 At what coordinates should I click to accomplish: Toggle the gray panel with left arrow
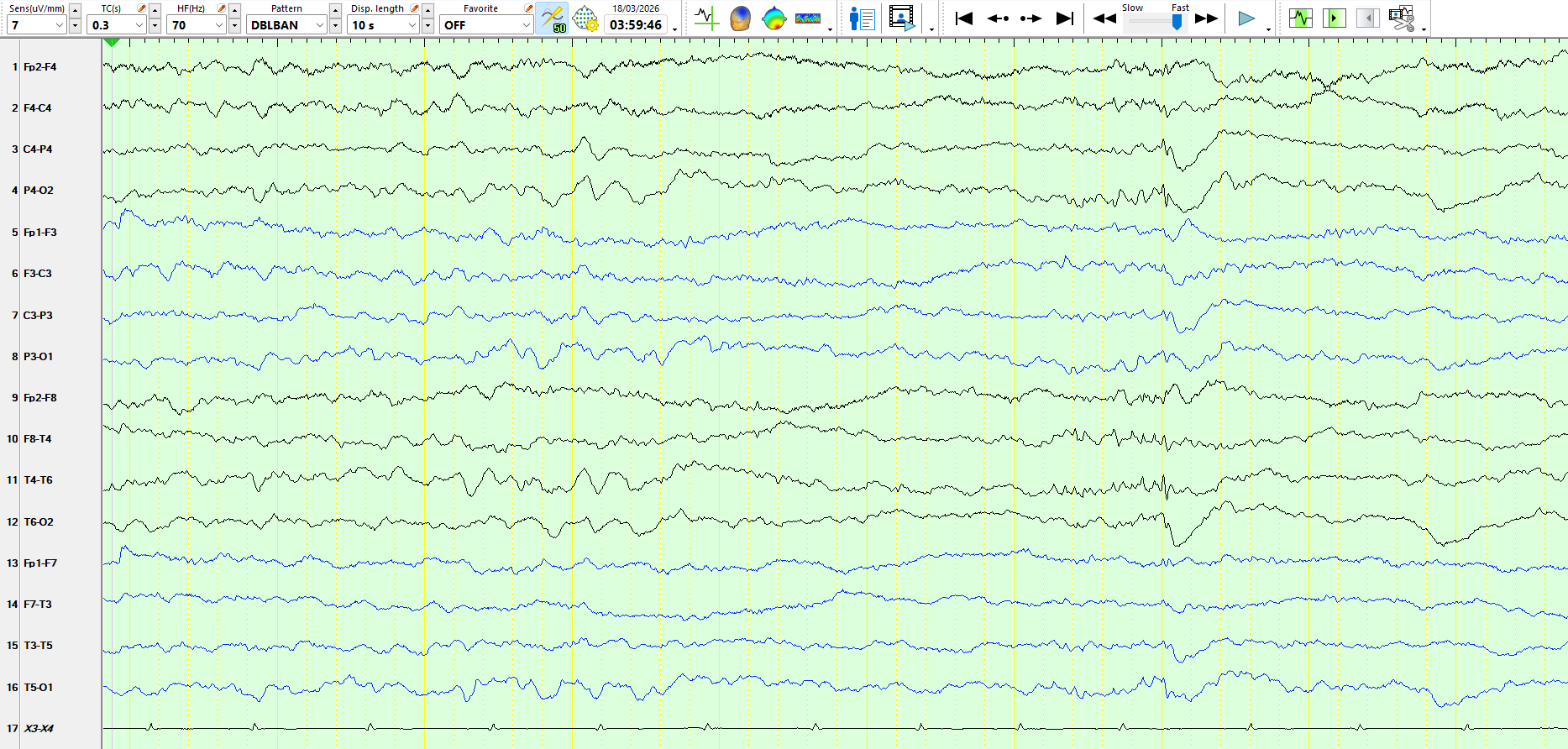1368,18
